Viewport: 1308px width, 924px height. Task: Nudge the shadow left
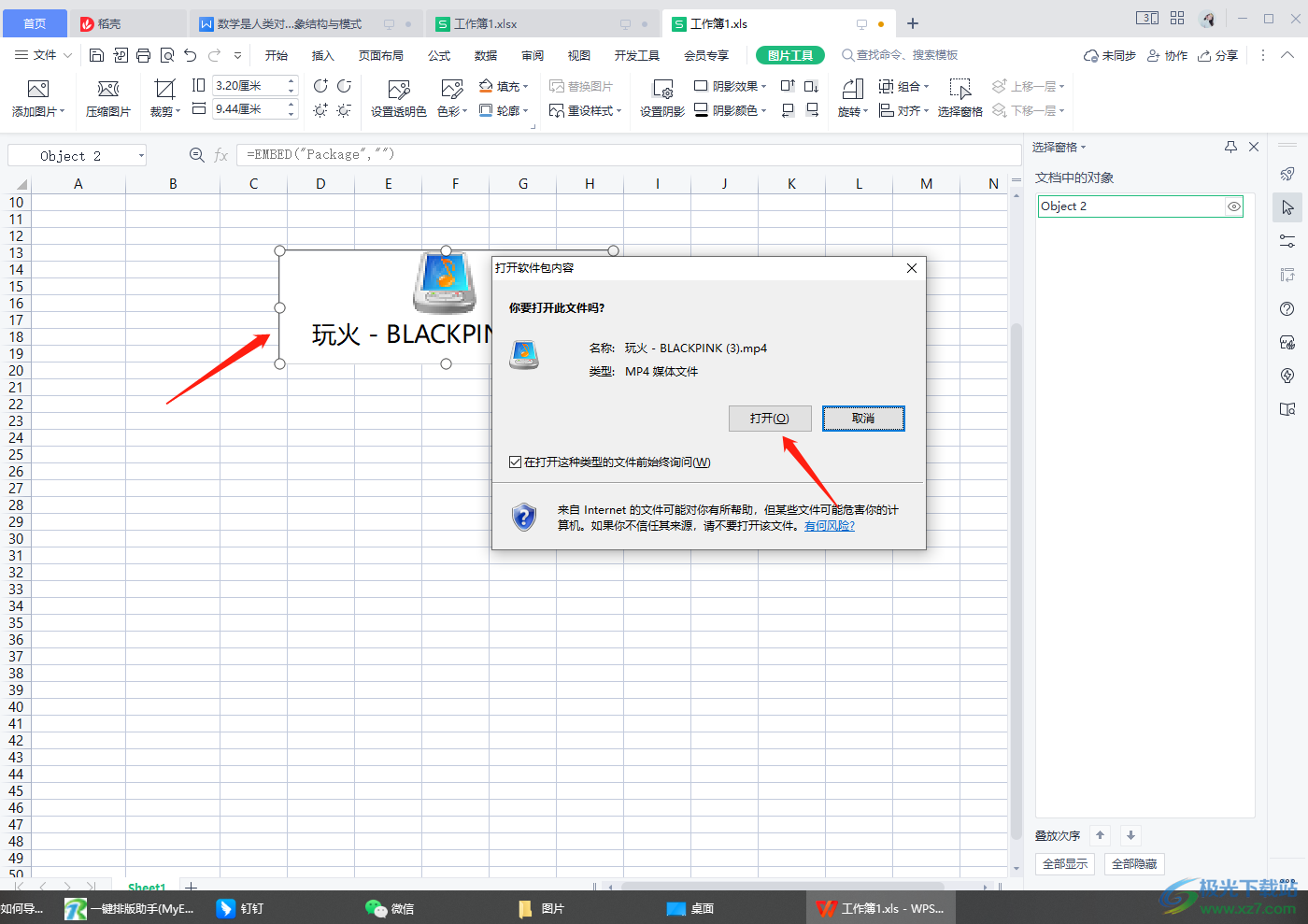click(788, 110)
